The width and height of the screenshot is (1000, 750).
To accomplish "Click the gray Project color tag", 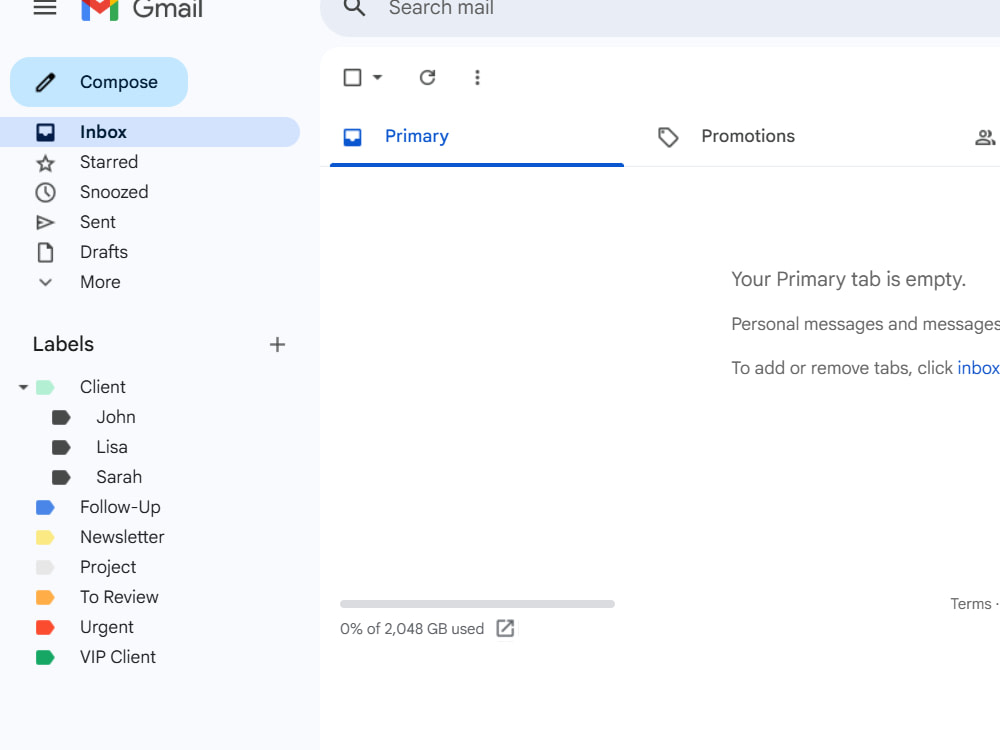I will pyautogui.click(x=45, y=568).
